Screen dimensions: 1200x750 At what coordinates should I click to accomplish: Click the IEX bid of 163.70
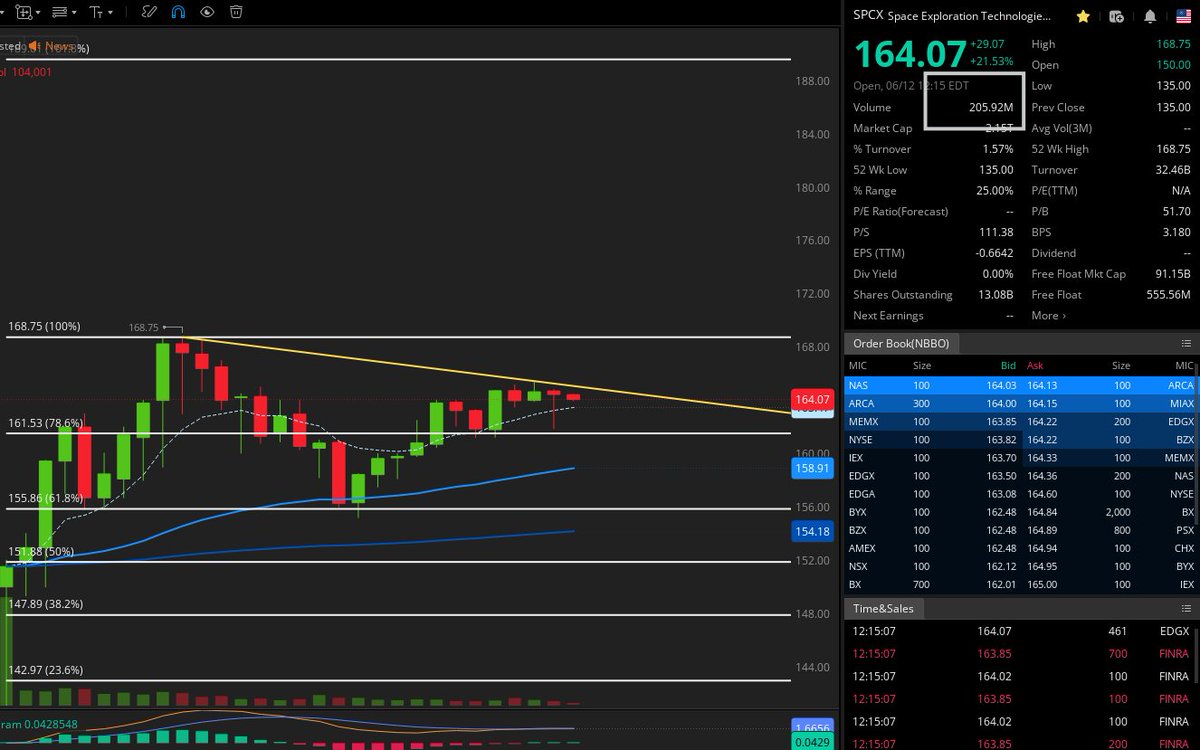(x=1000, y=457)
